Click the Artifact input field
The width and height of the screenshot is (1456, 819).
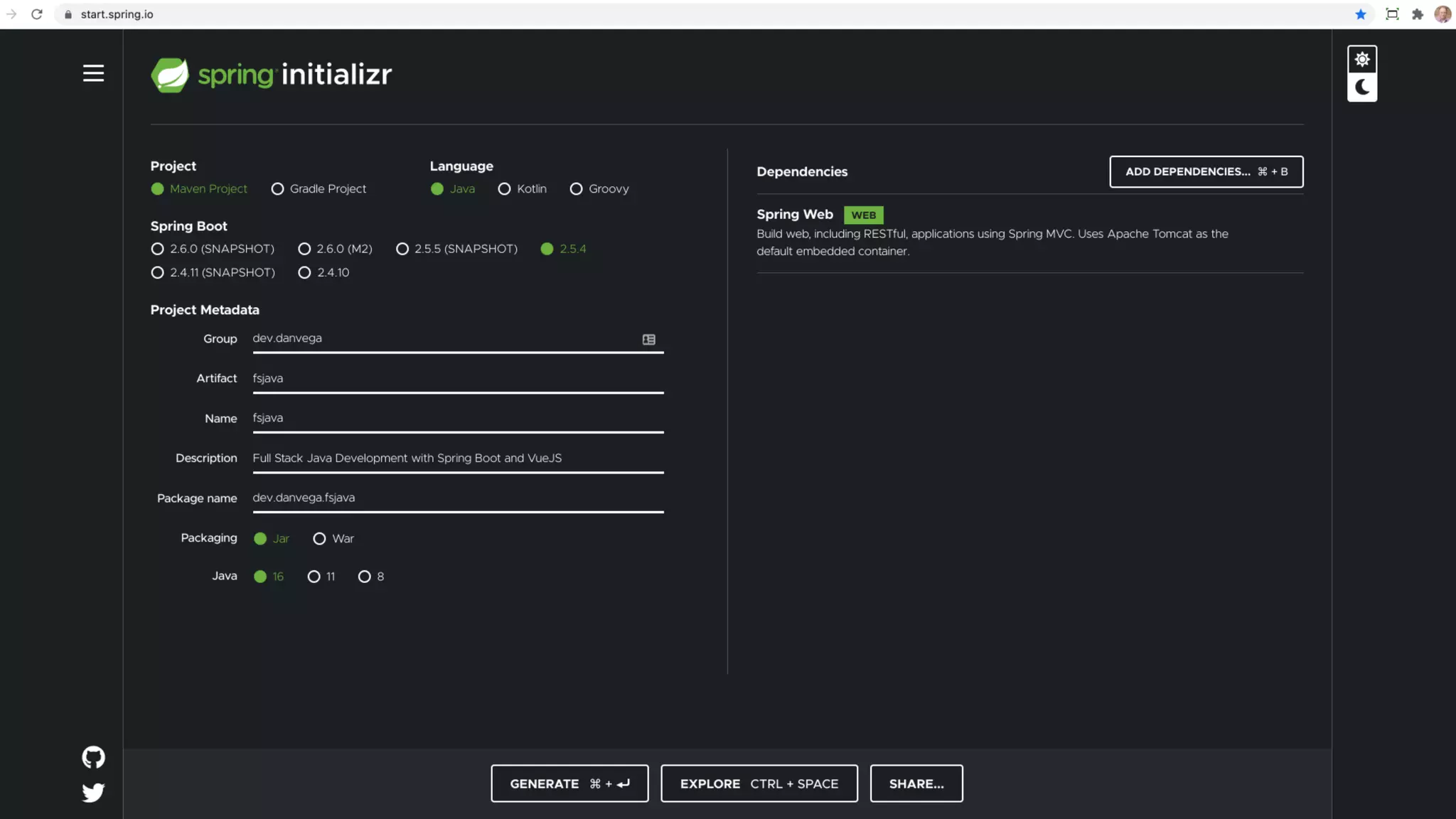coord(457,379)
